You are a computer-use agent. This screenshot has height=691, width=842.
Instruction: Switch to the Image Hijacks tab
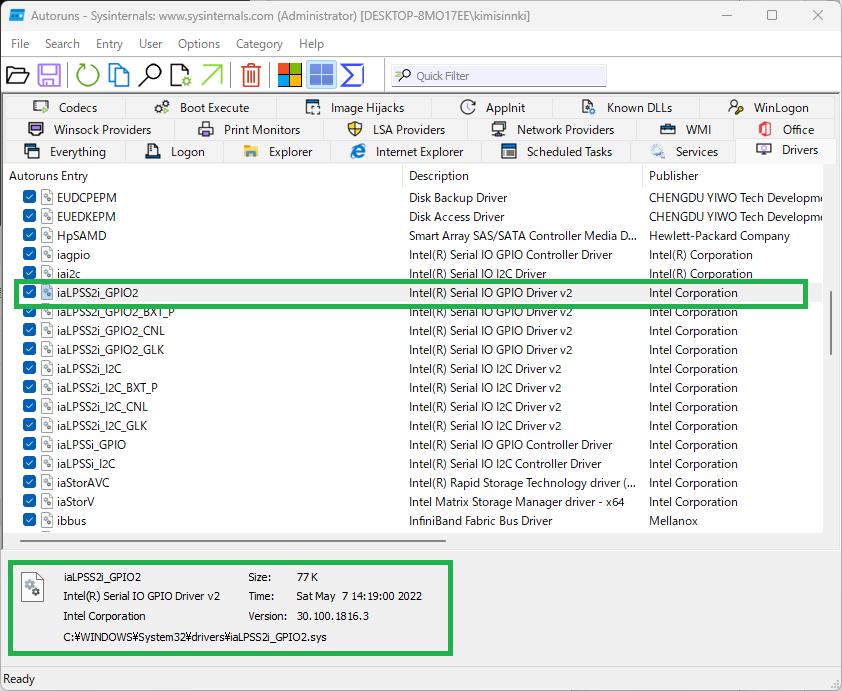pyautogui.click(x=354, y=107)
